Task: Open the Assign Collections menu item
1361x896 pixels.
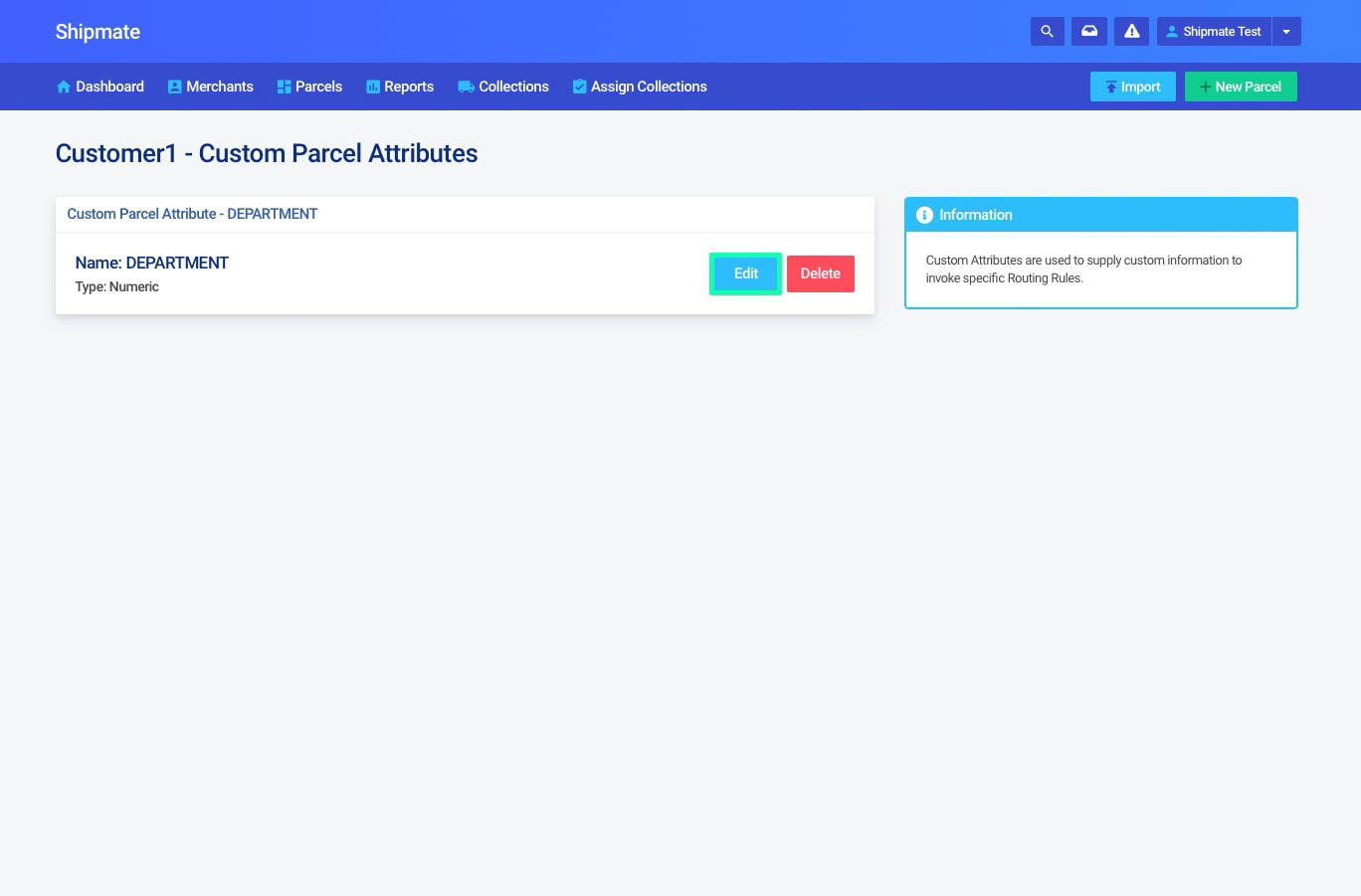Action: pos(640,87)
